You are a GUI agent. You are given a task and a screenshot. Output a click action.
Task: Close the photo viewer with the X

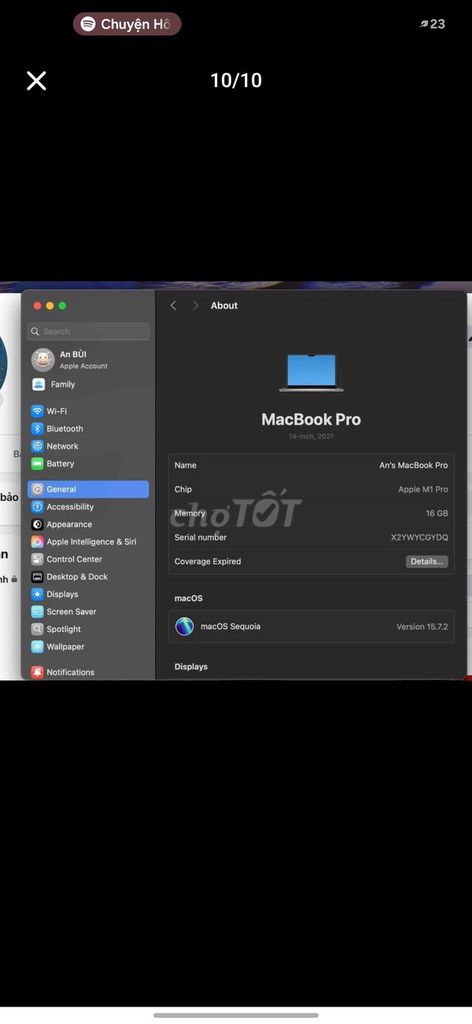coord(37,81)
